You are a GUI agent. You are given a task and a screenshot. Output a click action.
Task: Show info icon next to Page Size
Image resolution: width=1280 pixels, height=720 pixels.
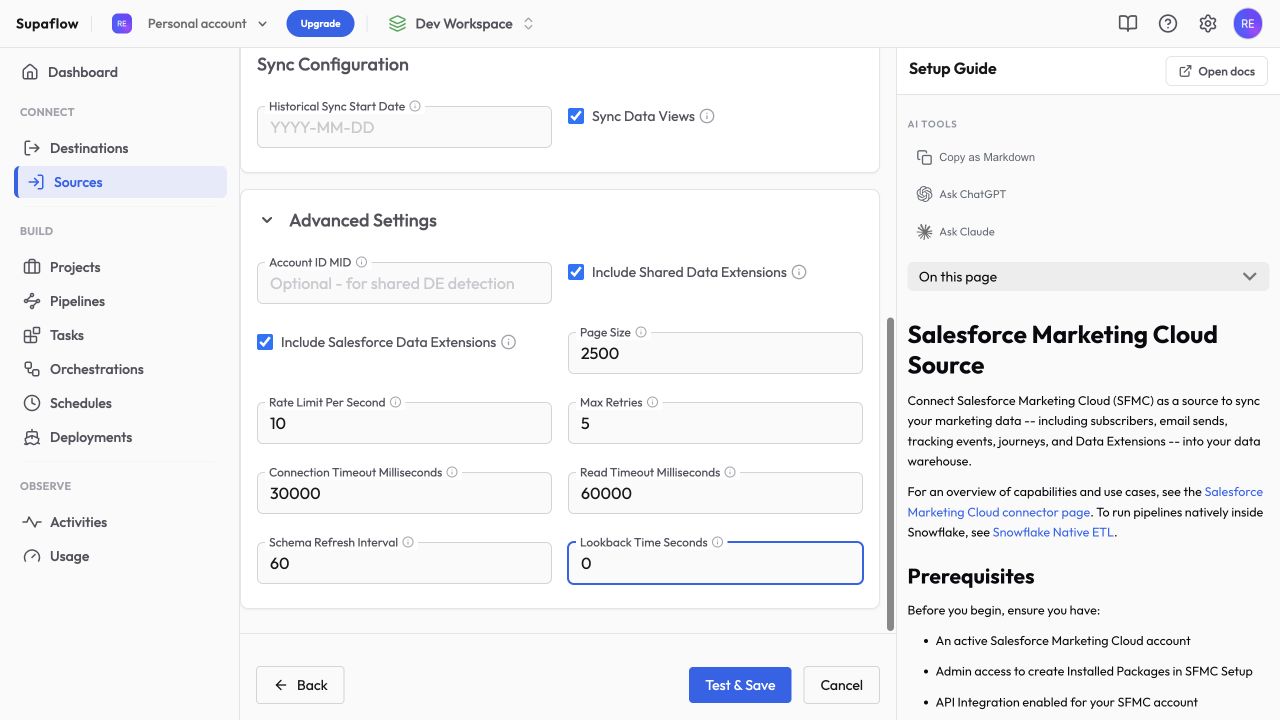click(x=641, y=332)
